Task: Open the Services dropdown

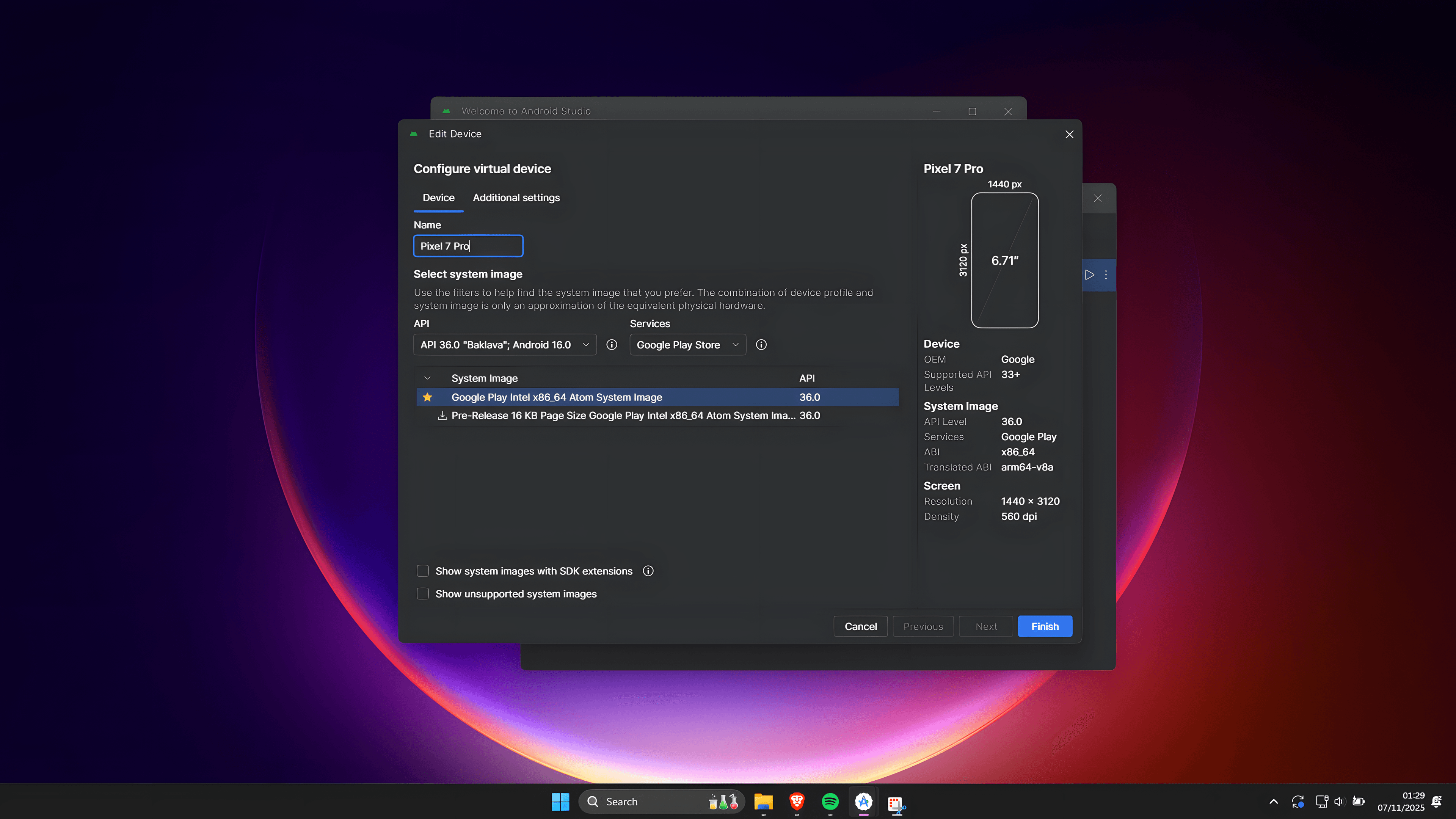Action: pos(687,344)
